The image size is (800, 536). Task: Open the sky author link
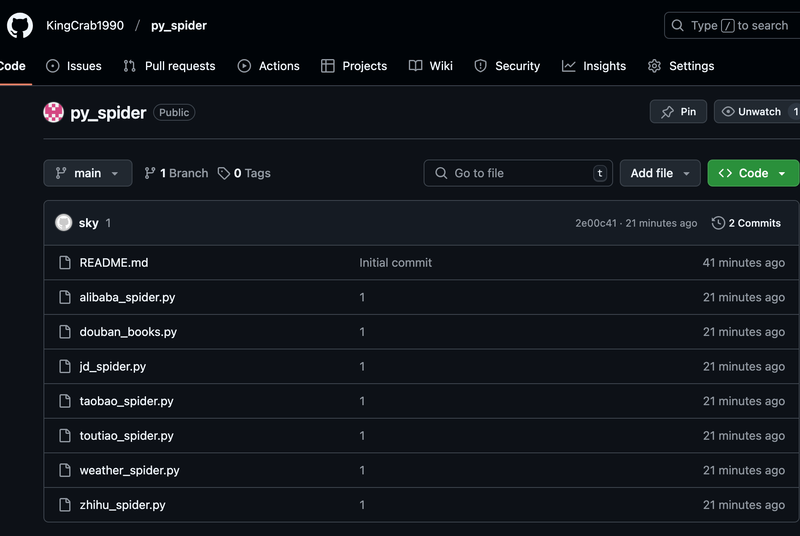pyautogui.click(x=89, y=223)
